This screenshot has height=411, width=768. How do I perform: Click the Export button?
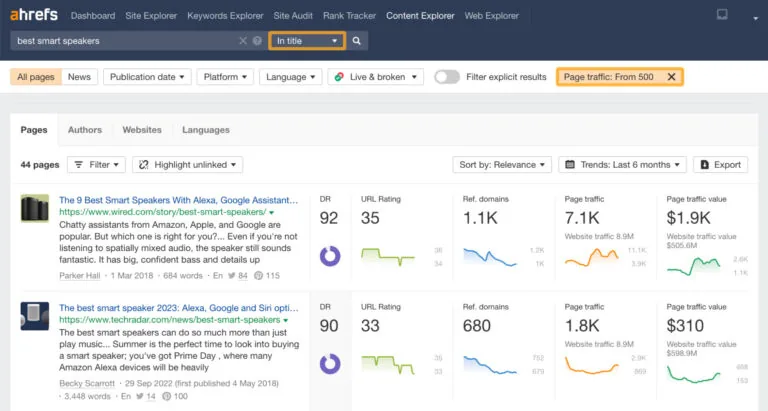[720, 165]
